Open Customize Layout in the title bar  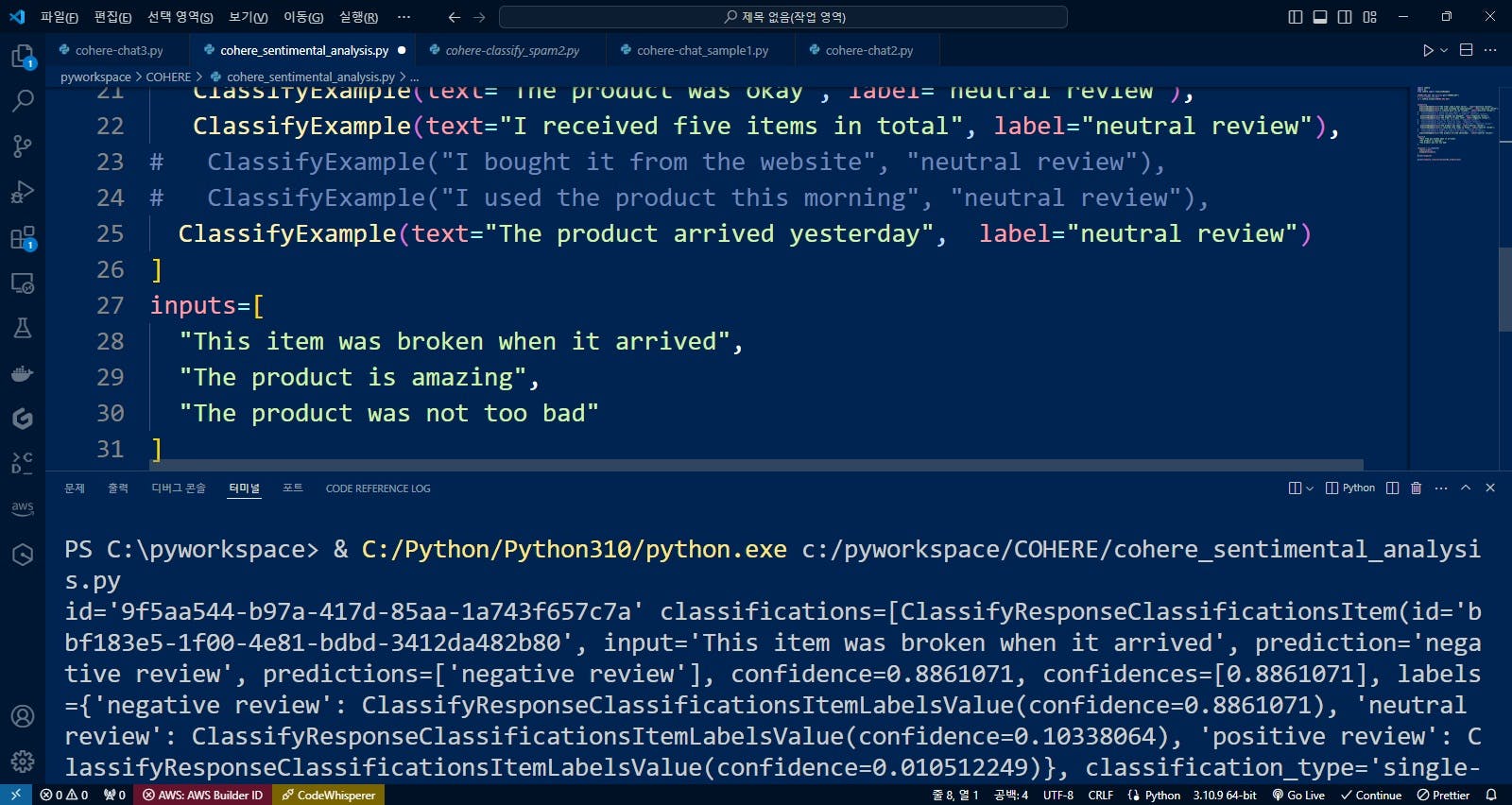(x=1370, y=17)
